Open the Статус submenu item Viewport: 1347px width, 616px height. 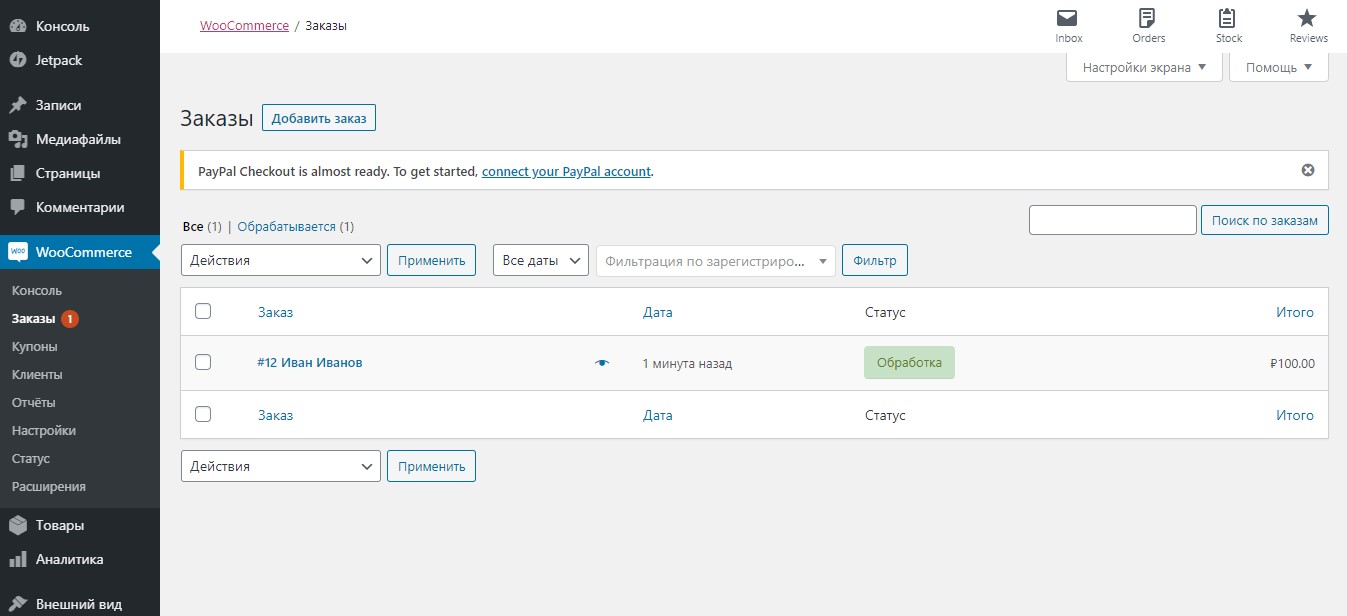31,459
